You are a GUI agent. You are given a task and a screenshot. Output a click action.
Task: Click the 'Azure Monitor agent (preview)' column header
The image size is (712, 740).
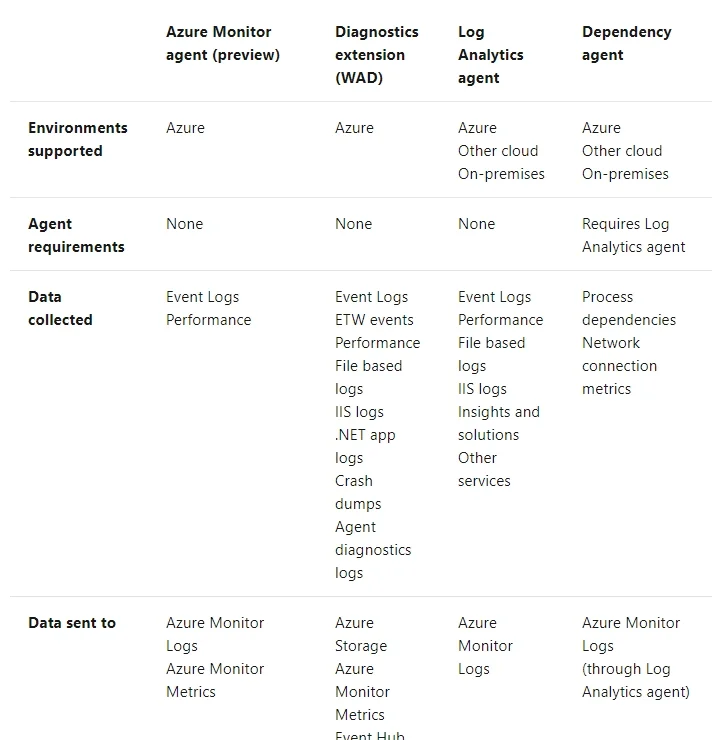click(223, 43)
